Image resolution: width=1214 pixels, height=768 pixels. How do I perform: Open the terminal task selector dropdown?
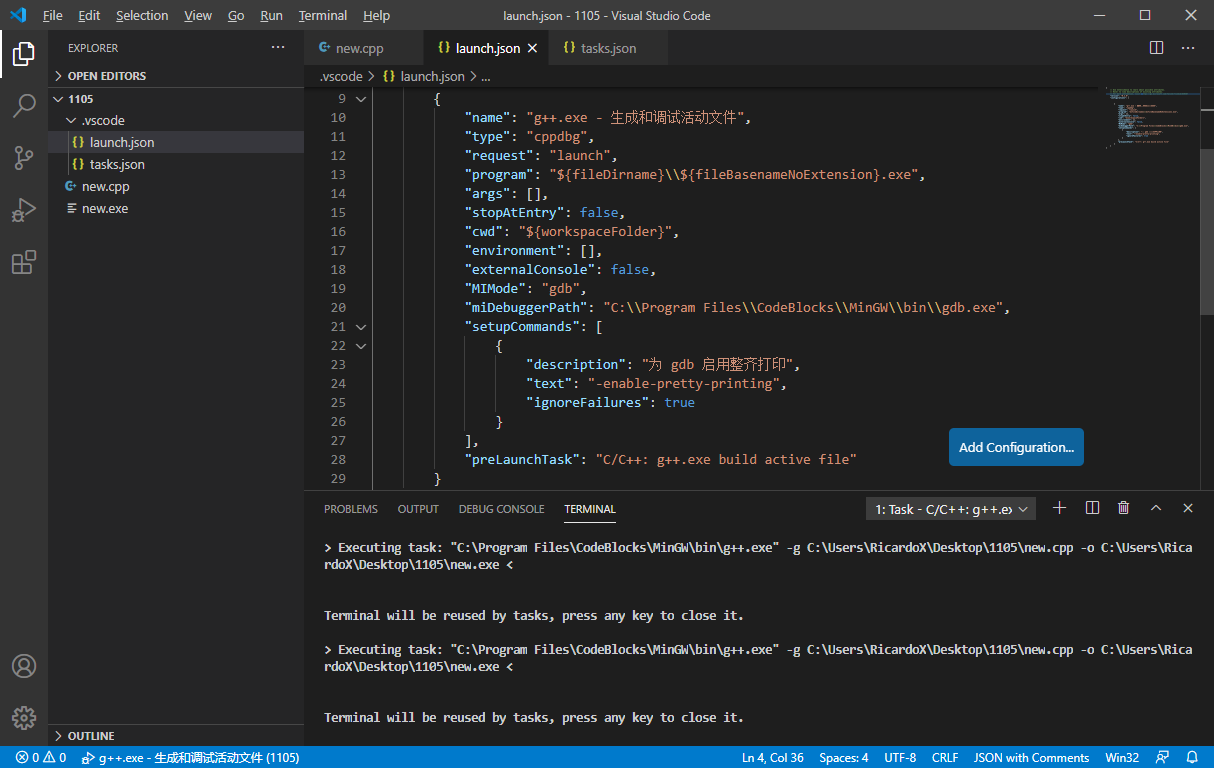coord(950,509)
